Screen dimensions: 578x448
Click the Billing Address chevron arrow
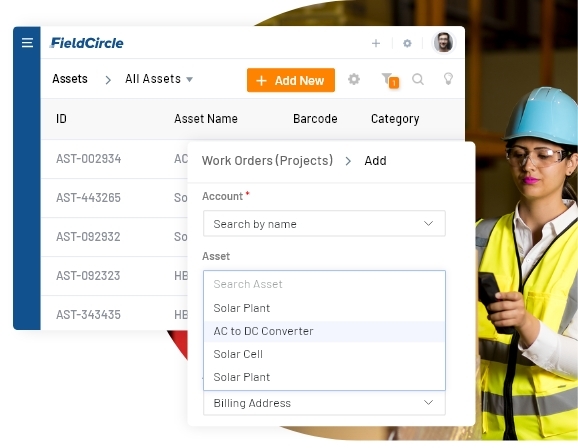(x=428, y=402)
